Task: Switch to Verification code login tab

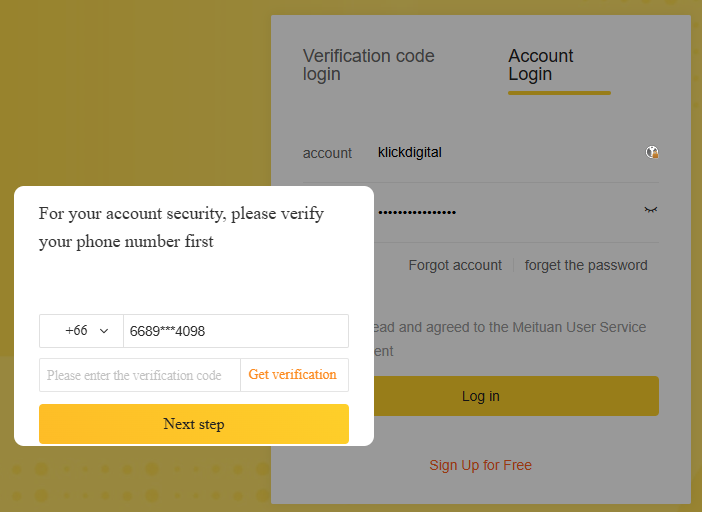Action: click(x=369, y=65)
